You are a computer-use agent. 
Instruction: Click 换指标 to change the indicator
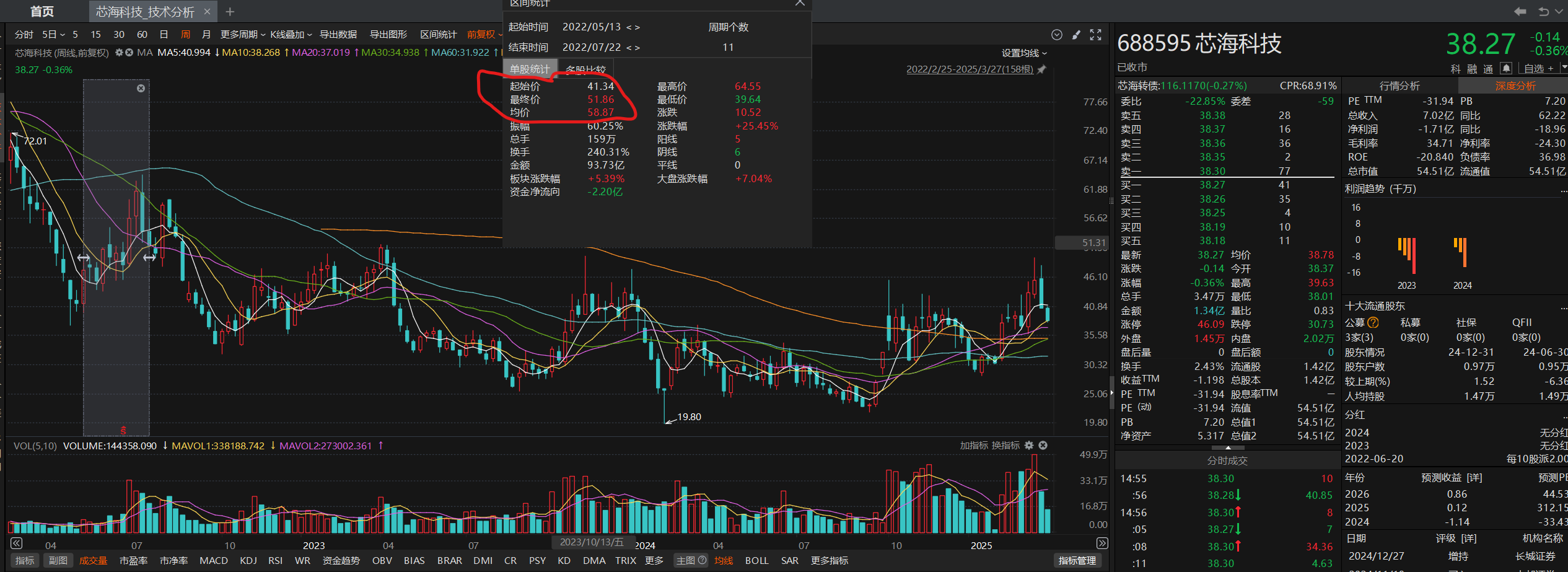[1005, 446]
